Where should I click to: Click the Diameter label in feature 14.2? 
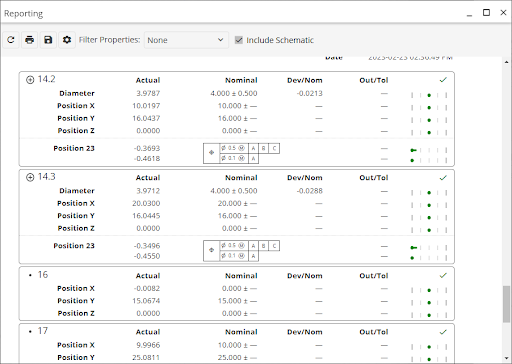(77, 93)
